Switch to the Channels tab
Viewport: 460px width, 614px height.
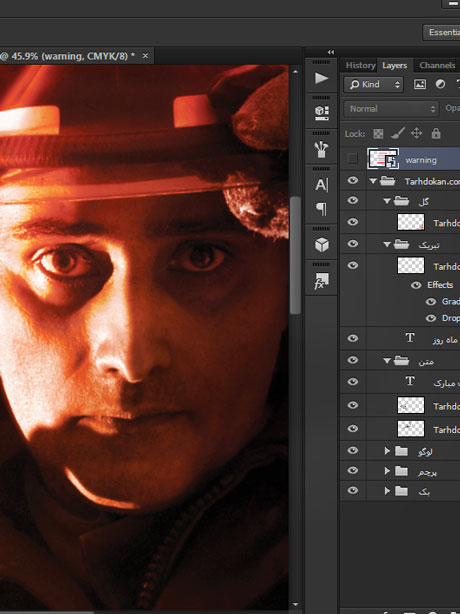[437, 65]
